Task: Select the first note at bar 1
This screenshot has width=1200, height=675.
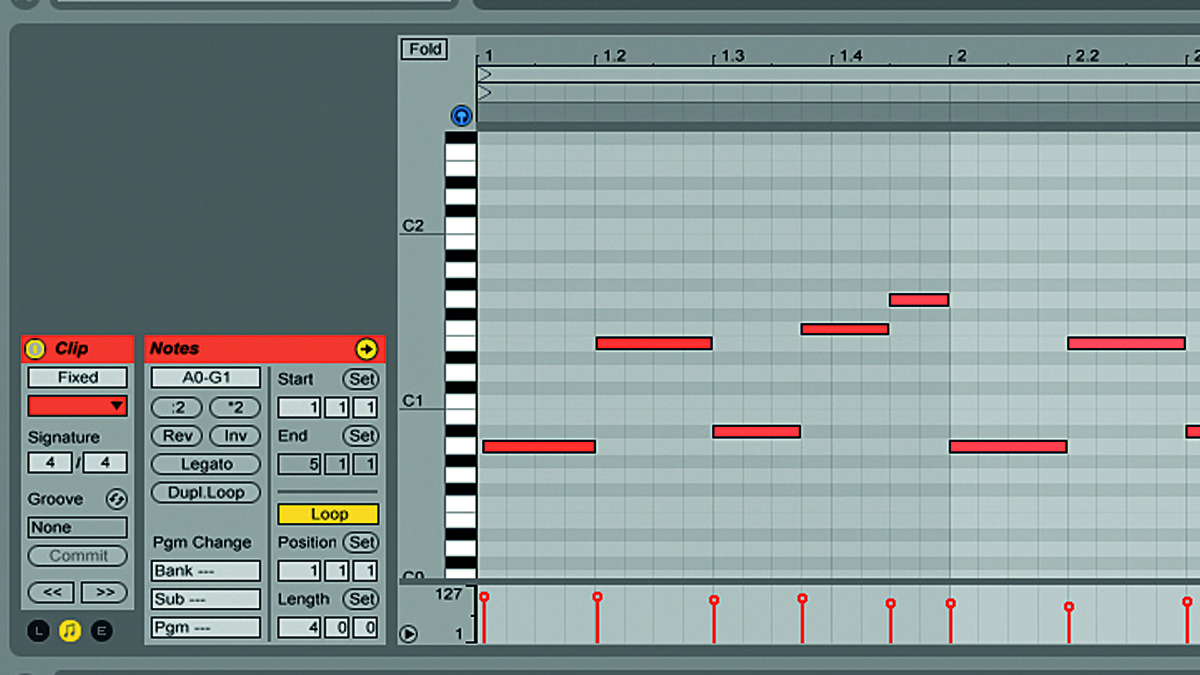Action: coord(539,446)
